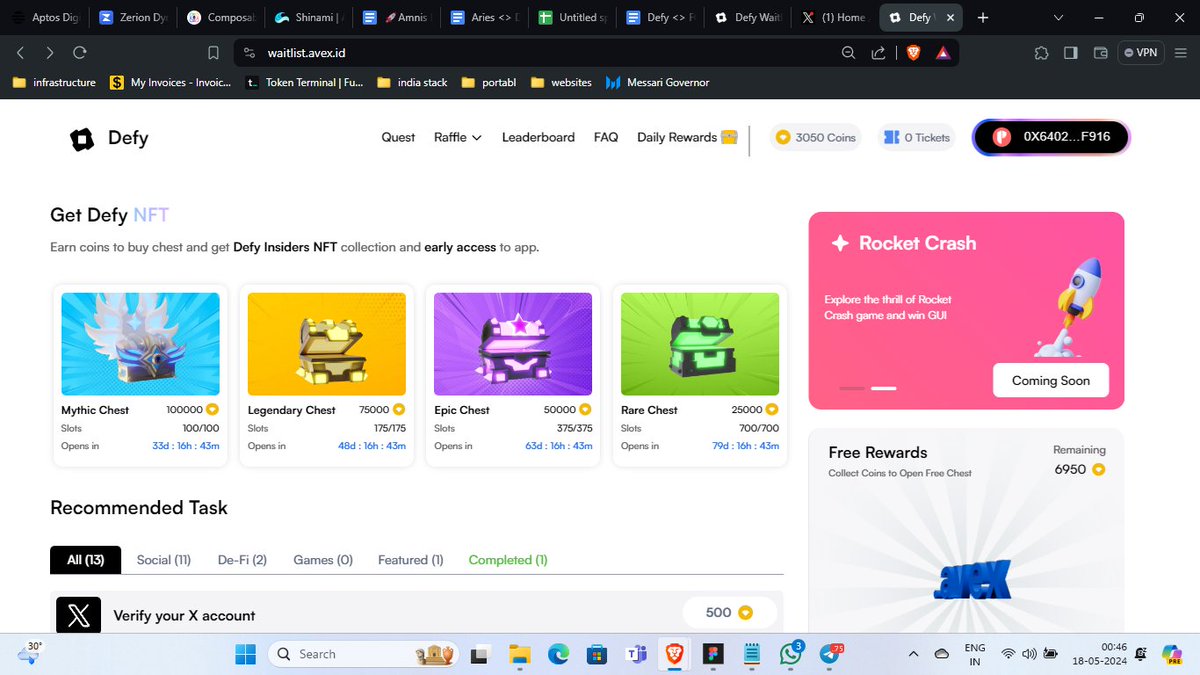Select the Epic Chest image
This screenshot has height=675, width=1200.
(513, 343)
